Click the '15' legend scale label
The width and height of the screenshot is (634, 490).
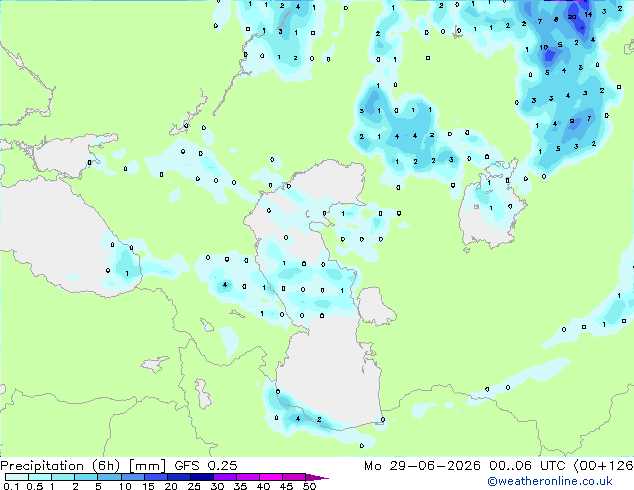[x=148, y=486]
